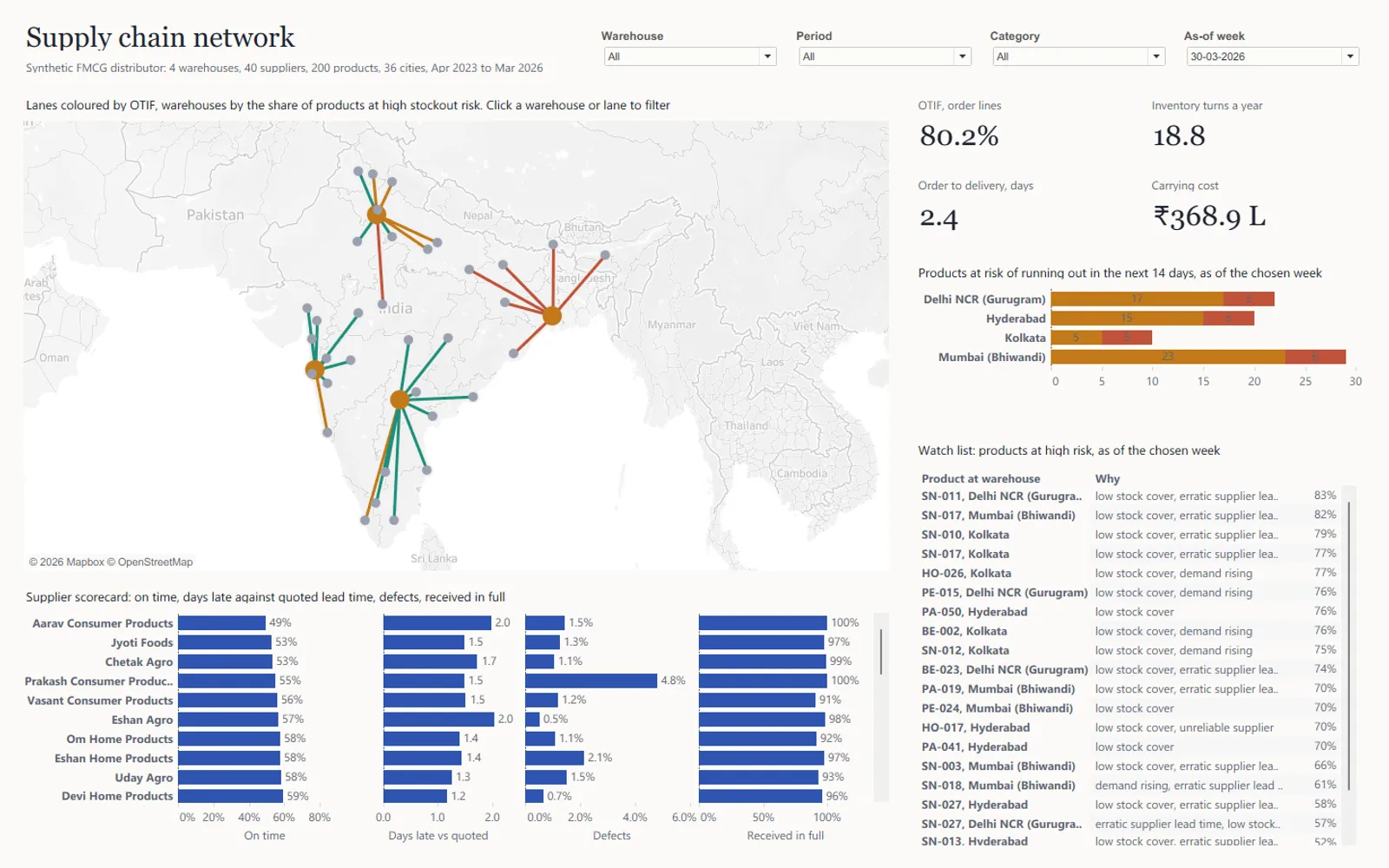Screen dimensions: 1389x868
Task: Select watch list row PE-015, Delhi NCR (Gurugram)
Action: click(x=1129, y=593)
